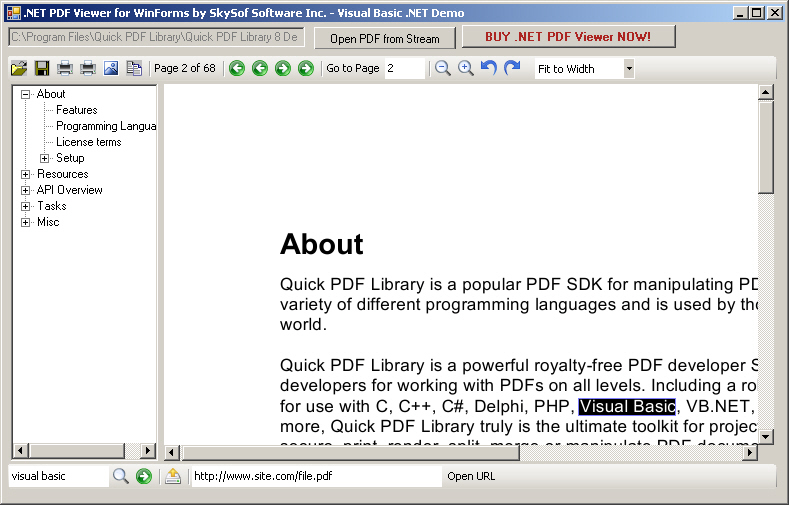This screenshot has height=505, width=789.
Task: Focus the visual basic search text field
Action: 58,476
